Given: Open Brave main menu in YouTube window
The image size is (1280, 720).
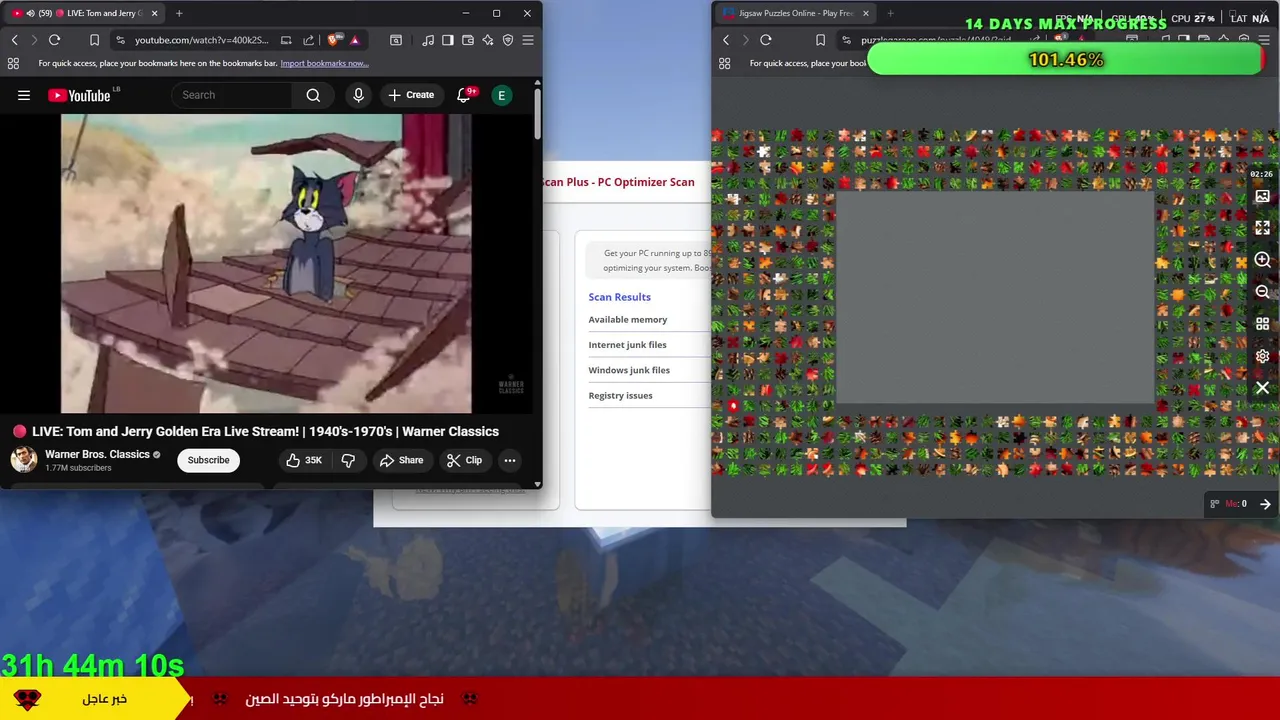Looking at the screenshot, I should tap(528, 40).
